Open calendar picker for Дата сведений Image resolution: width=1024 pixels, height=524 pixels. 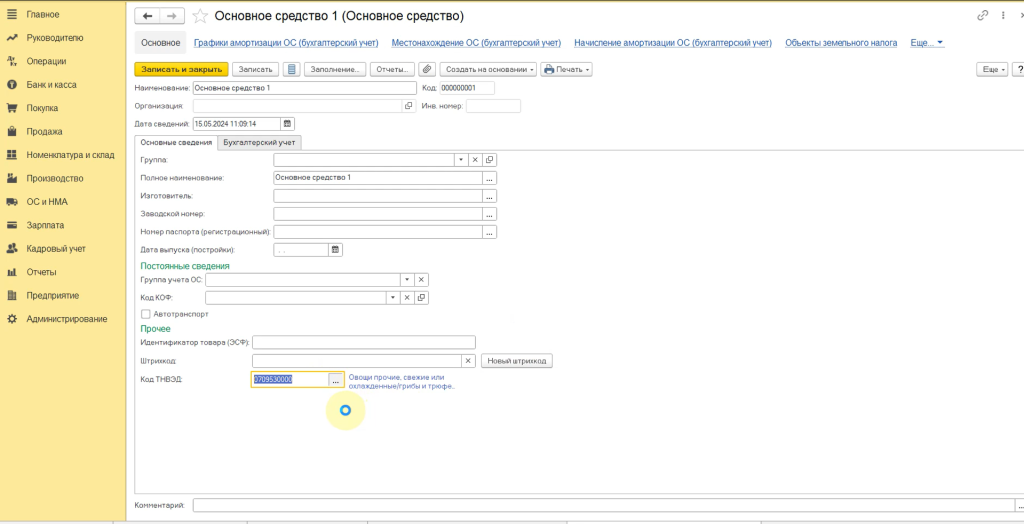pos(288,124)
